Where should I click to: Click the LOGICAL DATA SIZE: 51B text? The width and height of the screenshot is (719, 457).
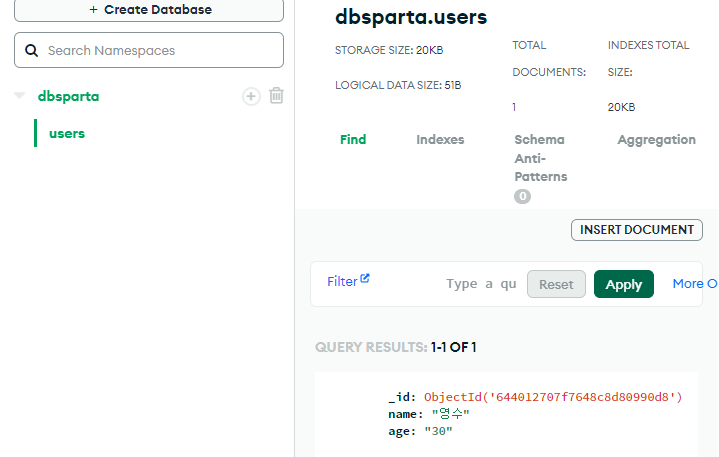(x=398, y=85)
